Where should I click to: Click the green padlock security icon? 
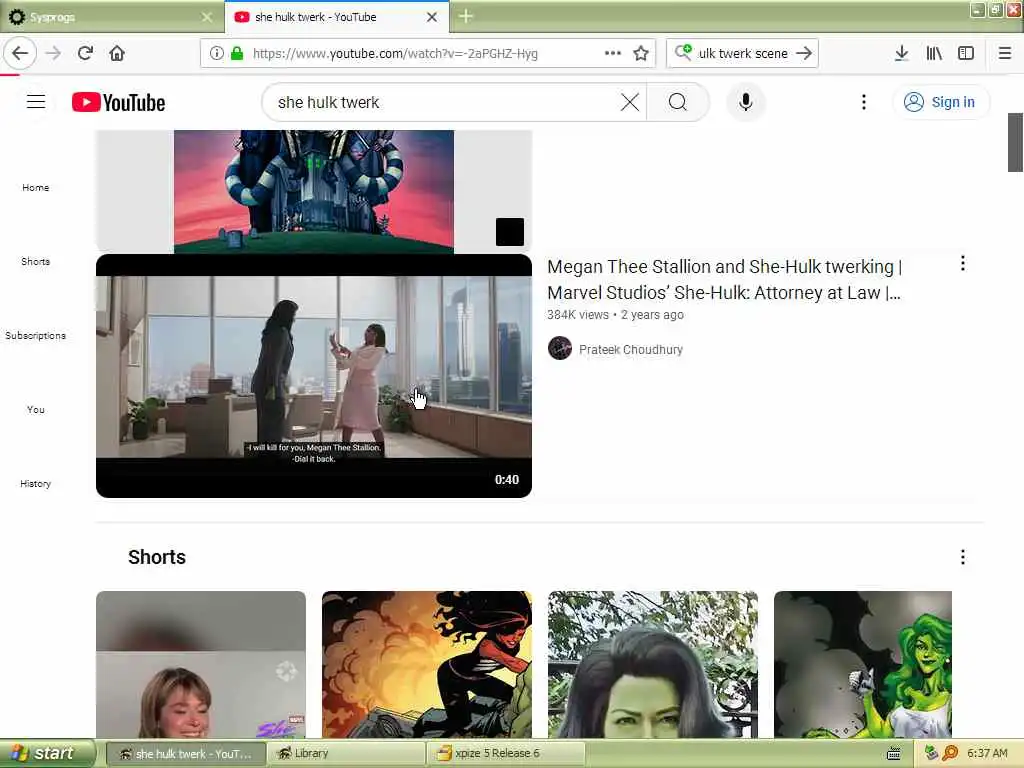(236, 53)
